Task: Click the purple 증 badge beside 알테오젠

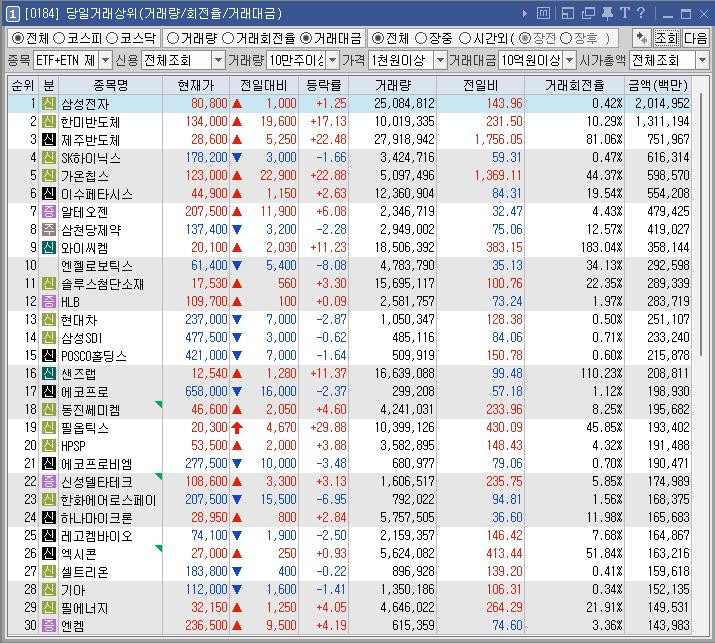Action: [x=49, y=212]
